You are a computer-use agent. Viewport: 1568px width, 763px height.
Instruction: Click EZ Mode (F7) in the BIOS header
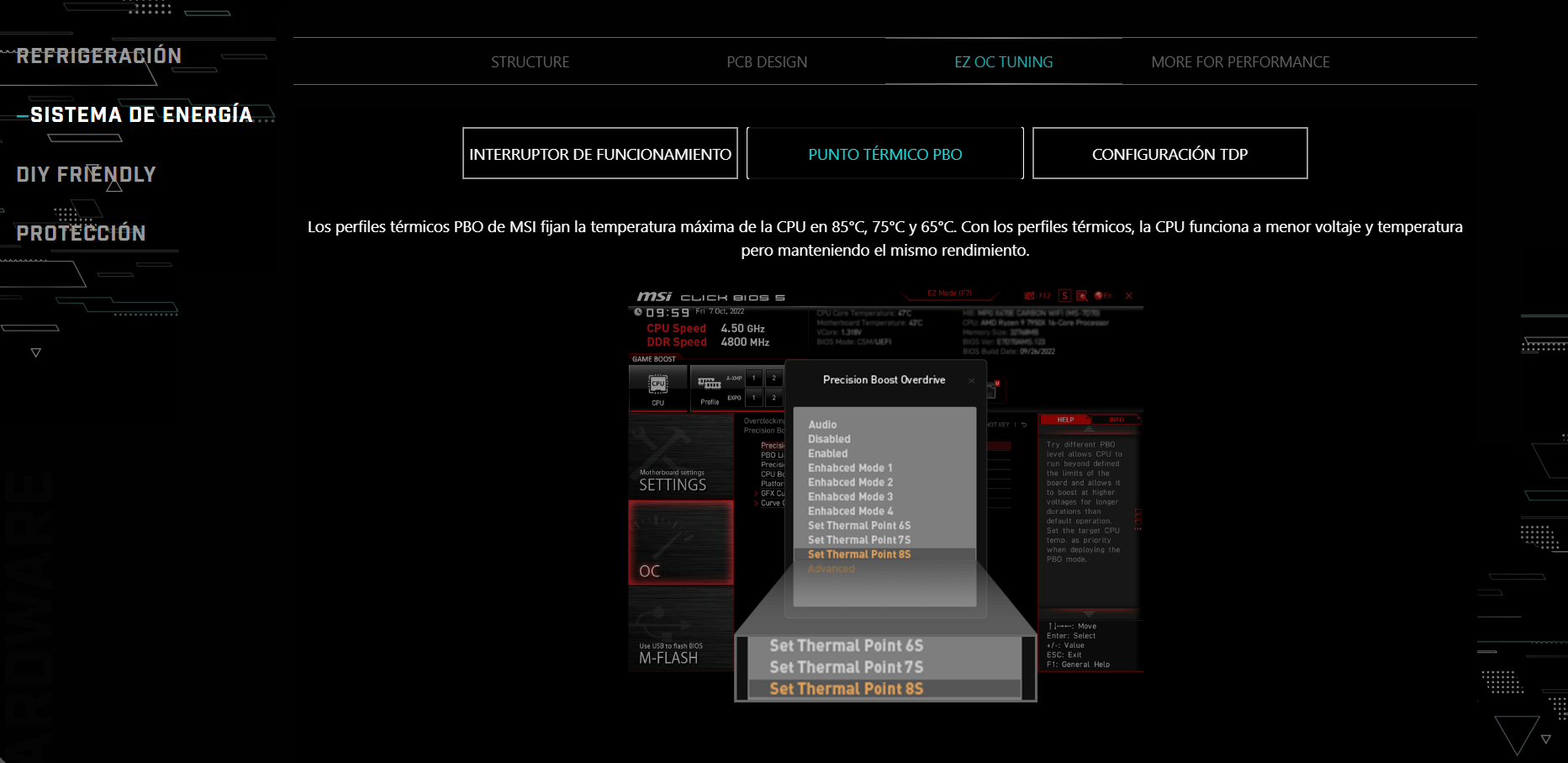[x=949, y=294]
